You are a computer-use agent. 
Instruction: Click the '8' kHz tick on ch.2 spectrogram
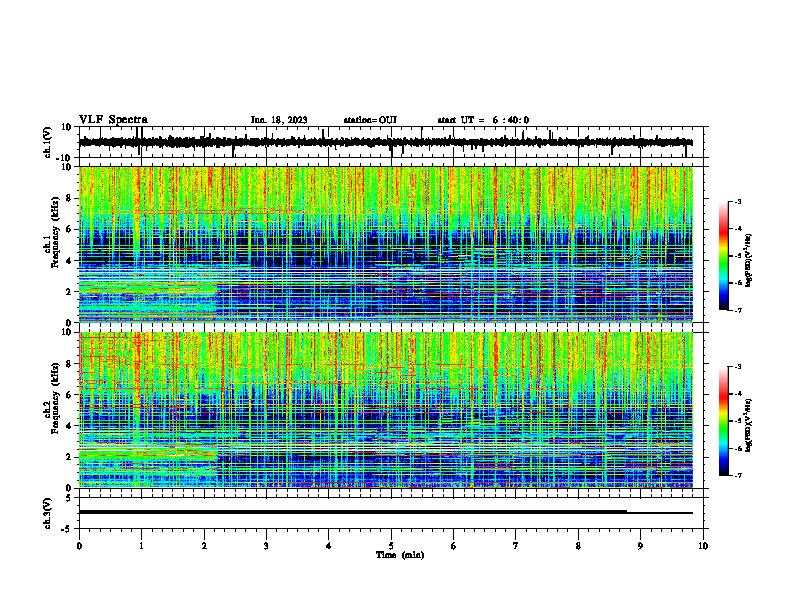pyautogui.click(x=70, y=364)
